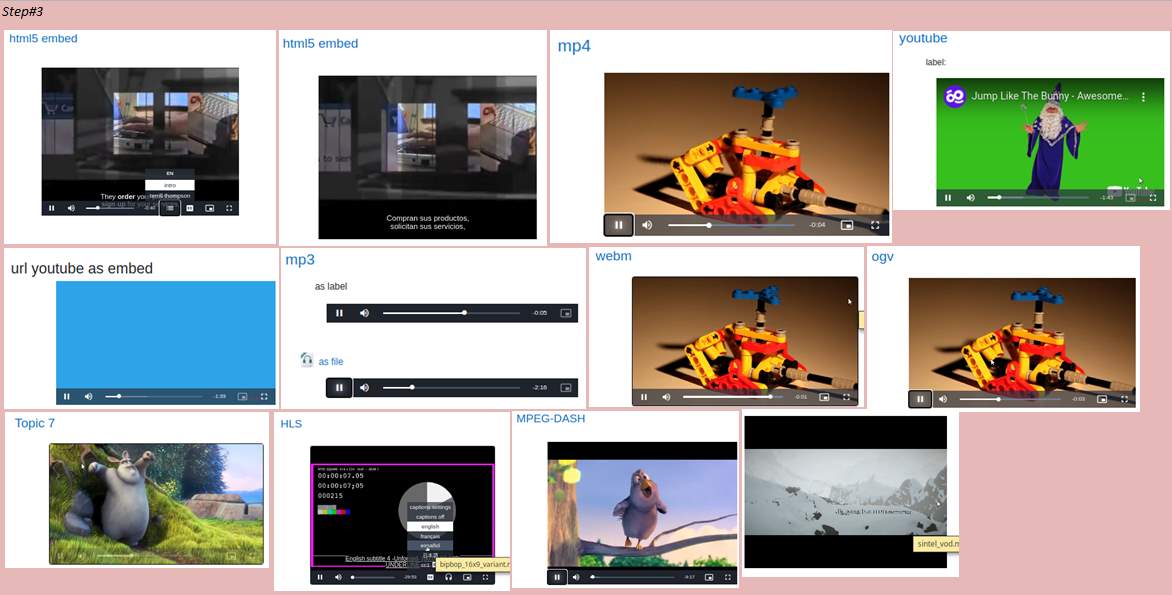The height and width of the screenshot is (595, 1172).
Task: Enter fullscreen on the youtube player
Action: point(1153,198)
